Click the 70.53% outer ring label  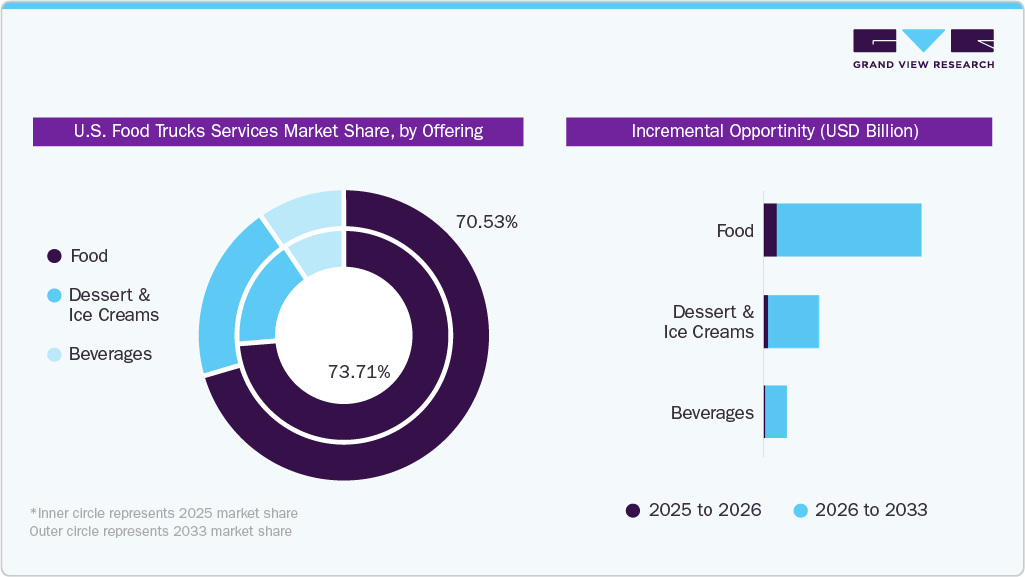pos(486,222)
